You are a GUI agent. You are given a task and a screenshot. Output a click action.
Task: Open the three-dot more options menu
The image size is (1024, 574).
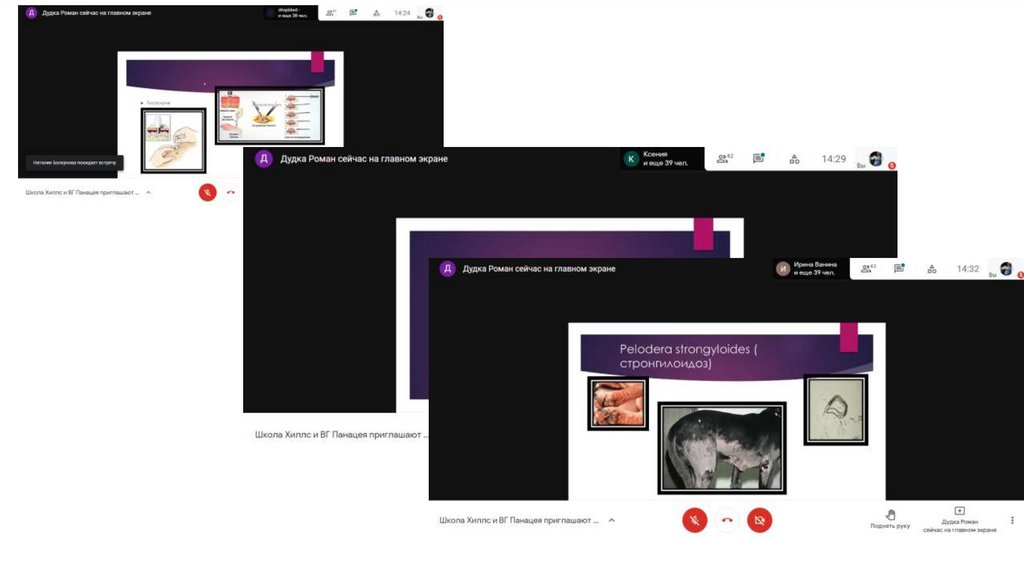click(1012, 520)
